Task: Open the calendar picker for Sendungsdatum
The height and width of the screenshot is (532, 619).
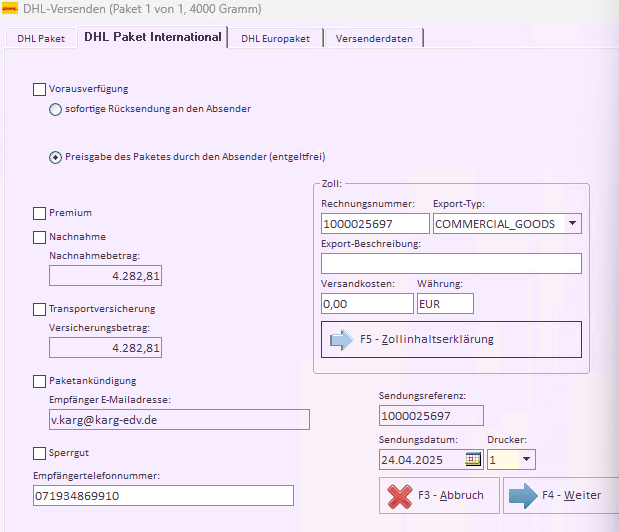Action: pos(473,459)
